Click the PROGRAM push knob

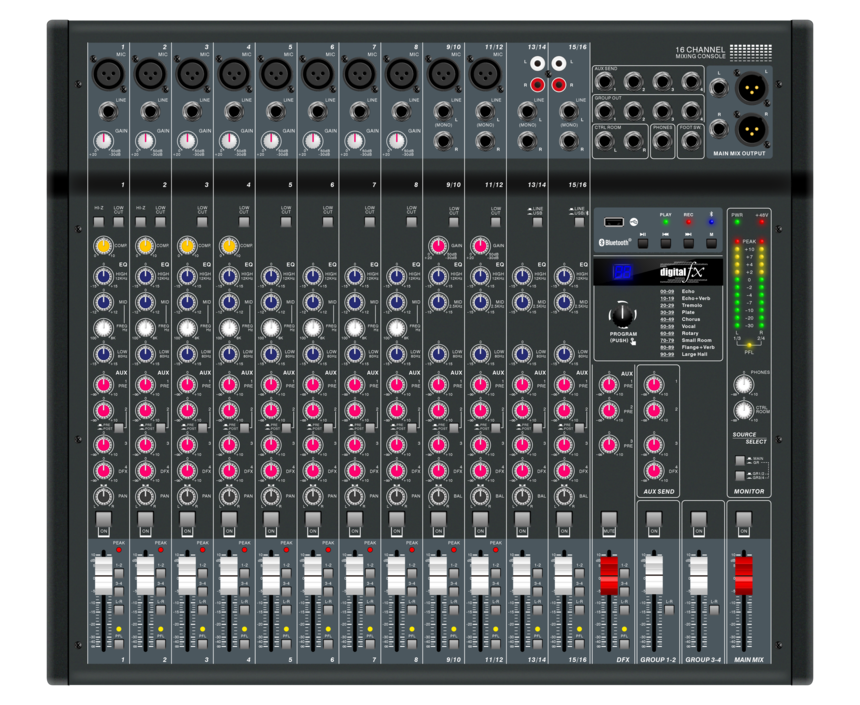622,315
